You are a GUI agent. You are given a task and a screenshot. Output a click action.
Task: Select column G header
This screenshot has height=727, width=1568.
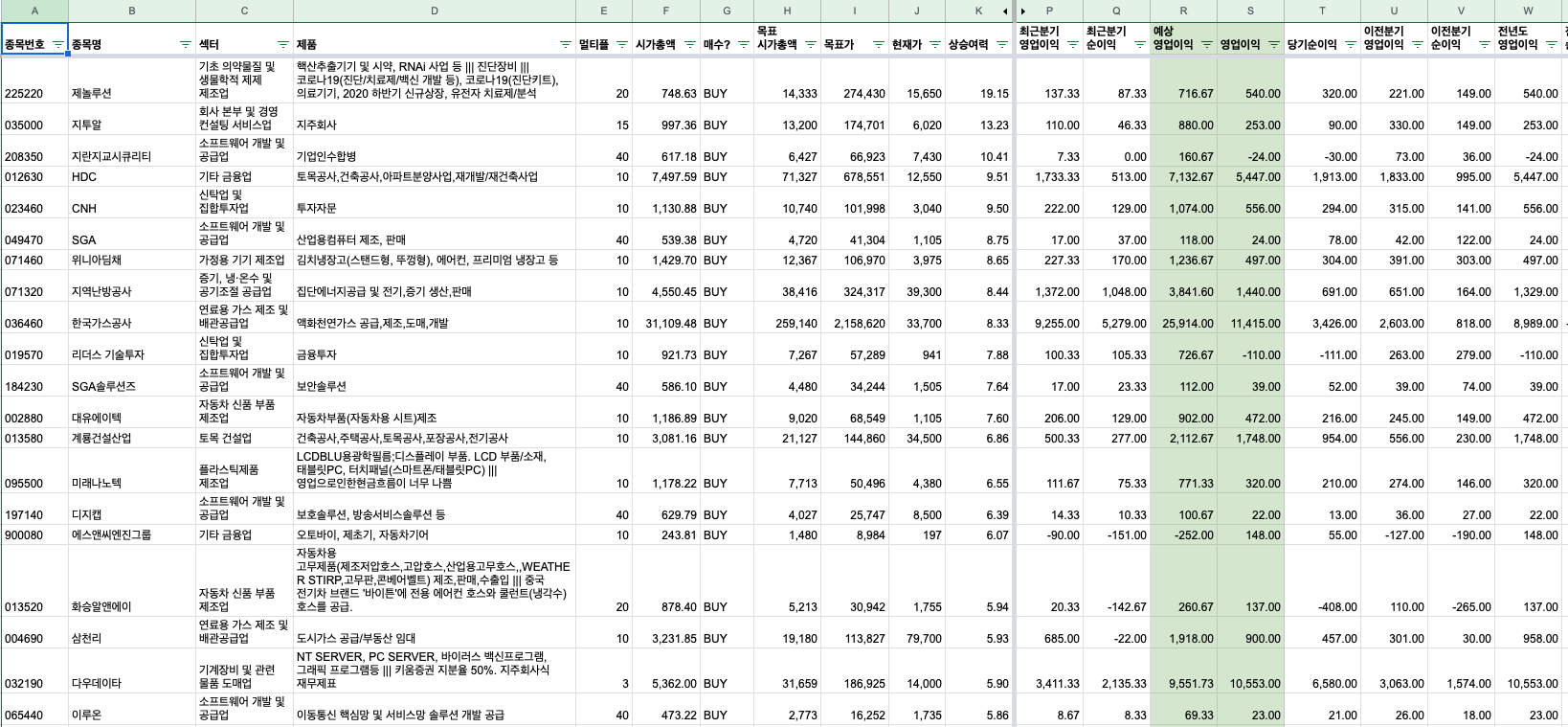(x=727, y=11)
